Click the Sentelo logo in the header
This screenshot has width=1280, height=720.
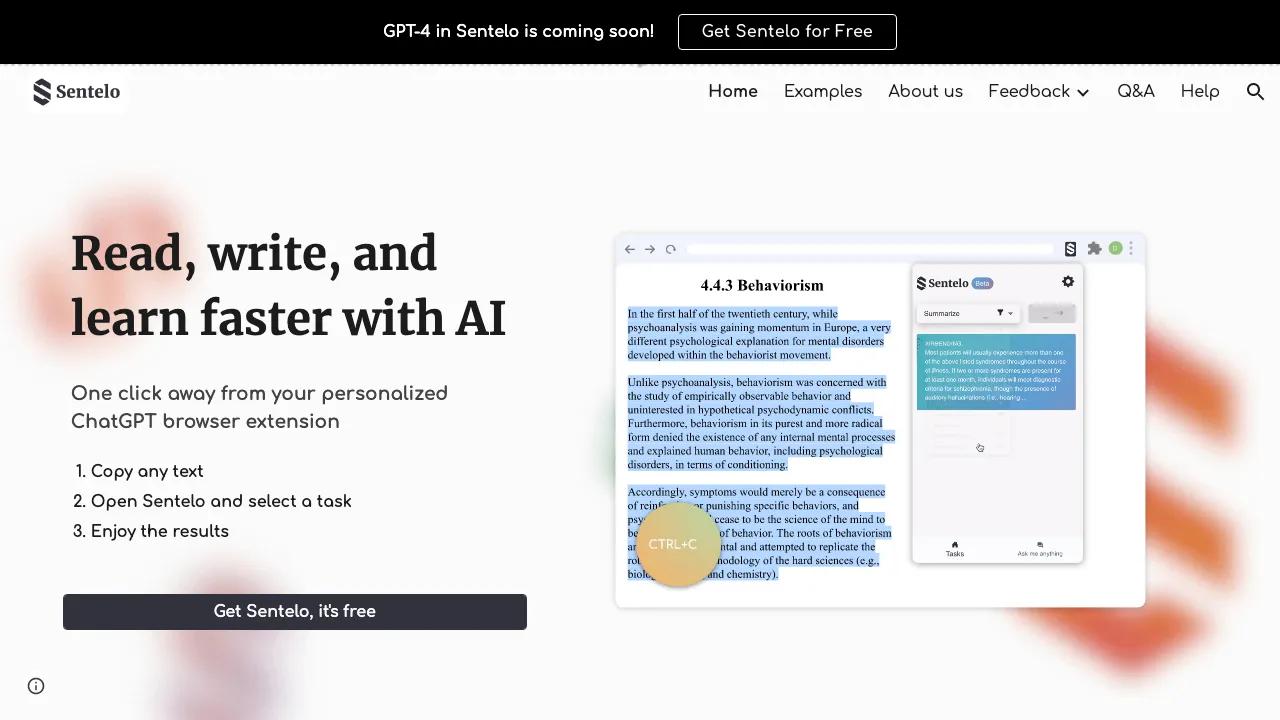tap(76, 92)
